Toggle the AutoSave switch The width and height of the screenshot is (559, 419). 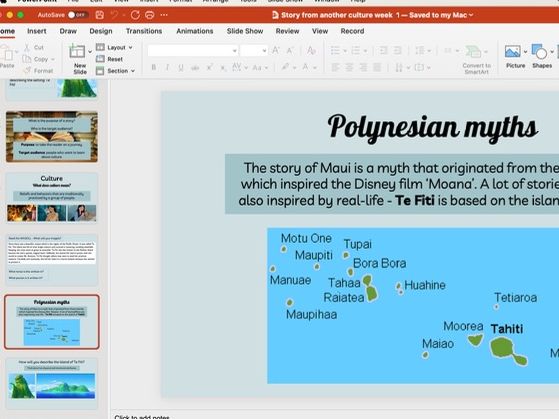click(x=77, y=15)
